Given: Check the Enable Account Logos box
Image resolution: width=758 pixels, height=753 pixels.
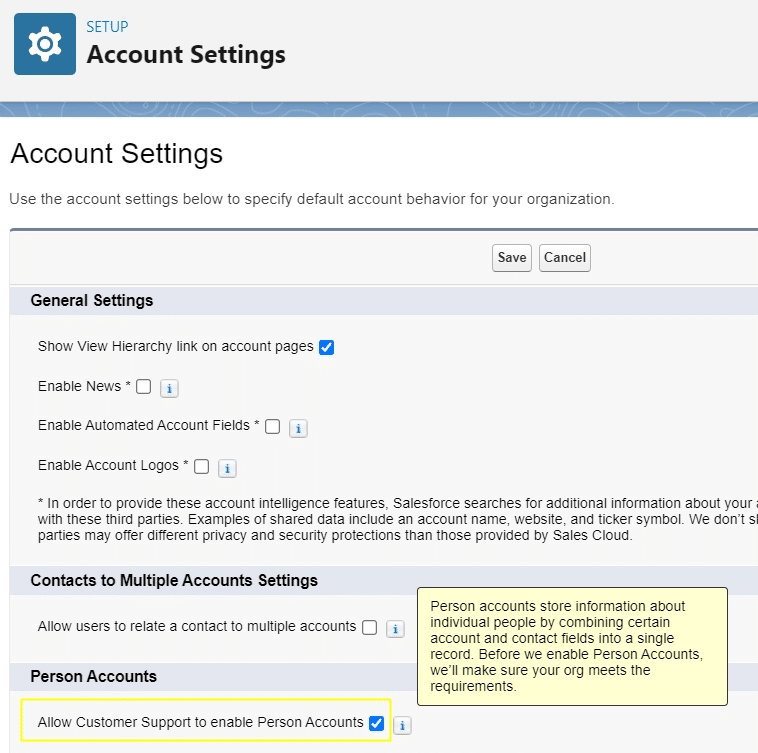Looking at the screenshot, I should pyautogui.click(x=202, y=466).
